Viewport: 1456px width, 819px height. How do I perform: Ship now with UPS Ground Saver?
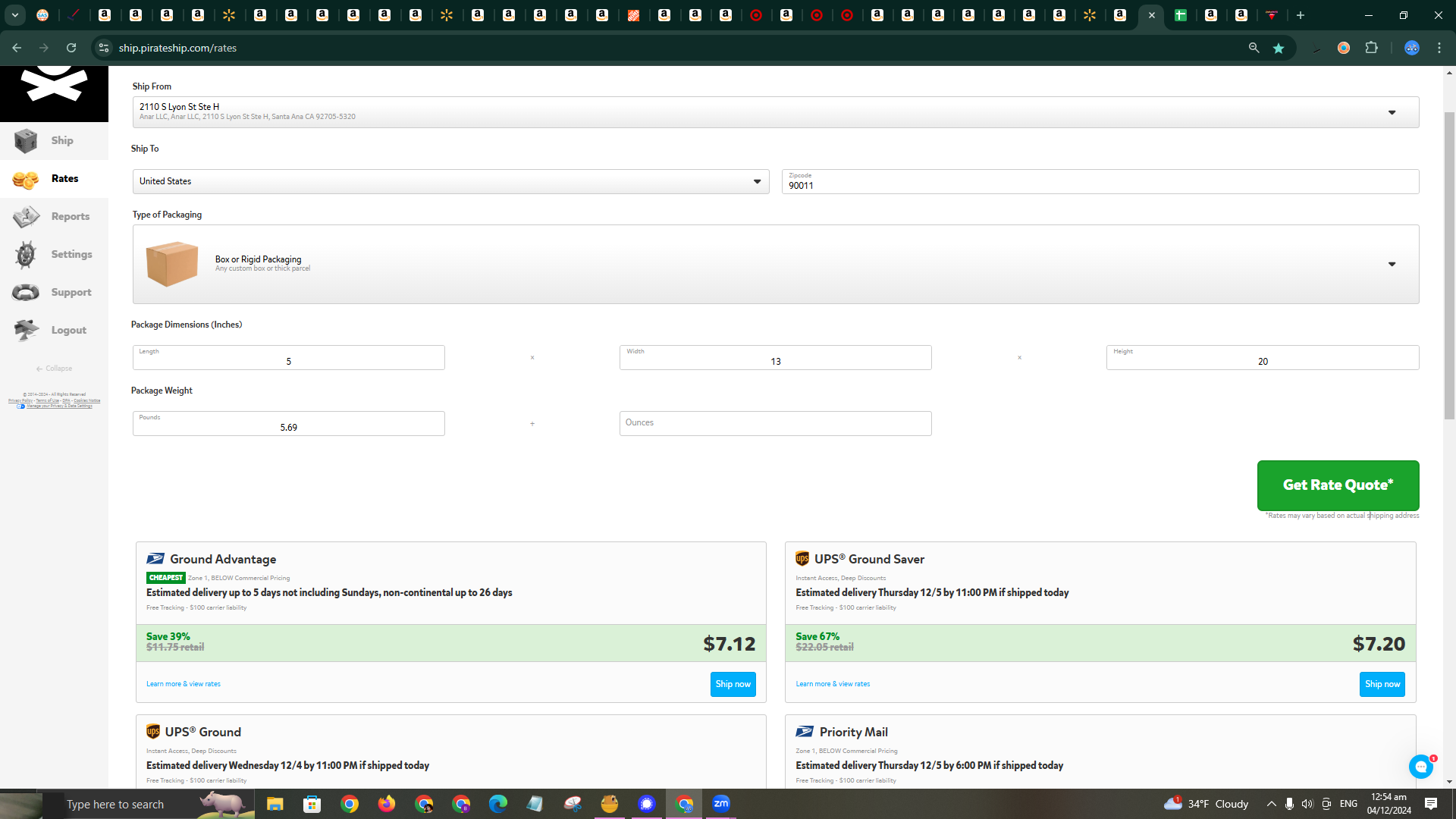(x=1382, y=684)
